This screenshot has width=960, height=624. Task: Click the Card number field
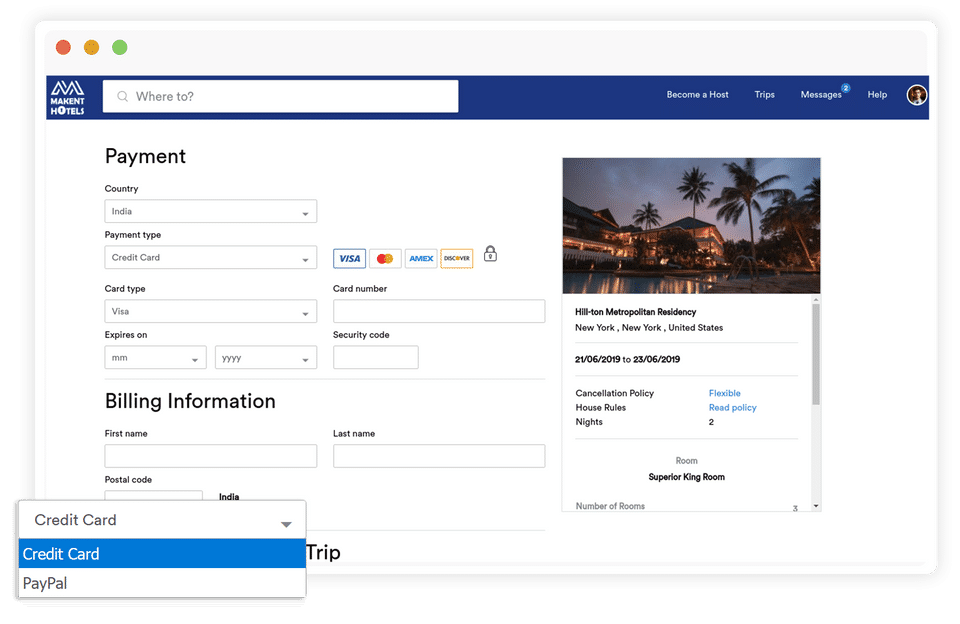point(439,311)
